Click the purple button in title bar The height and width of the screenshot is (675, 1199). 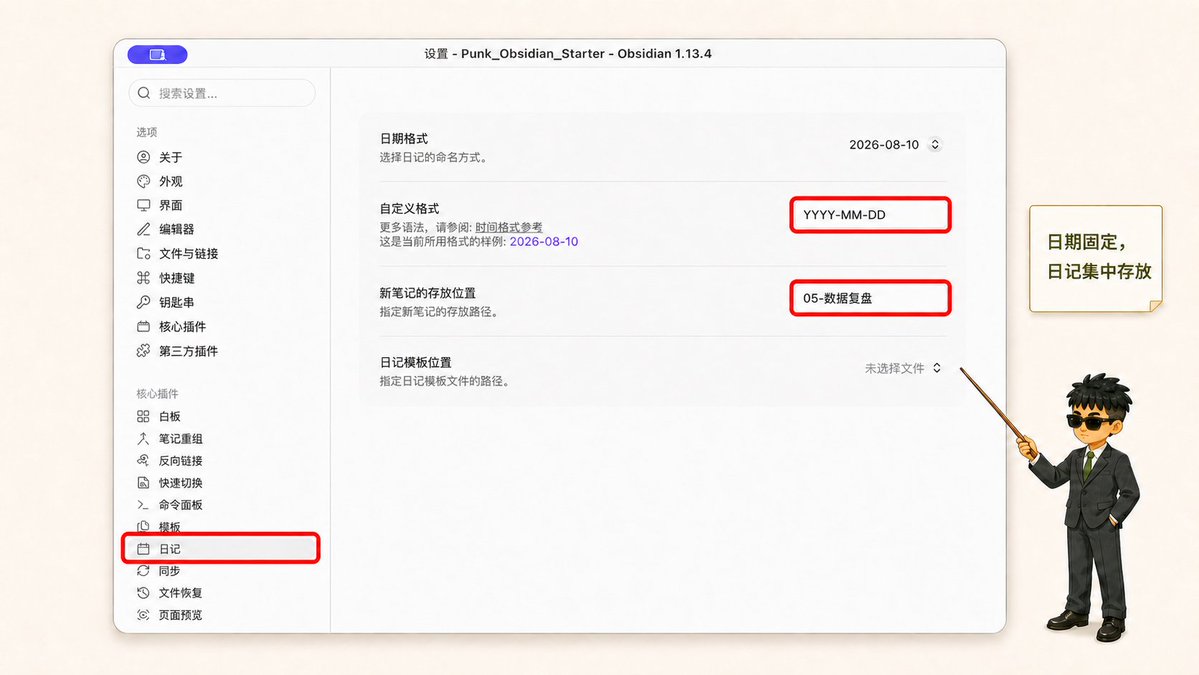point(158,54)
